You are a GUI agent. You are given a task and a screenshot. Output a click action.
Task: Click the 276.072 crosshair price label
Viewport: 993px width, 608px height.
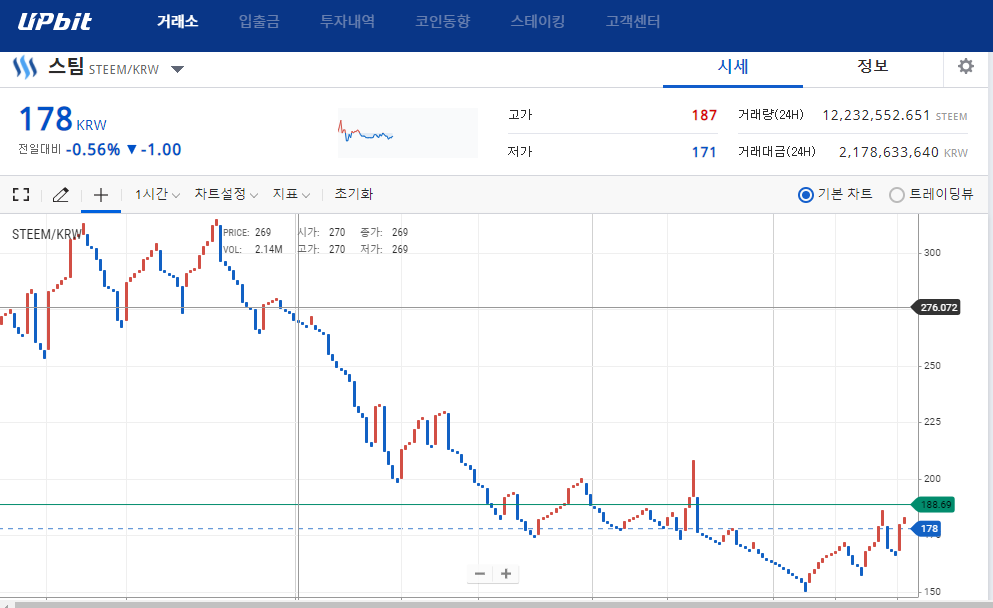click(x=937, y=307)
